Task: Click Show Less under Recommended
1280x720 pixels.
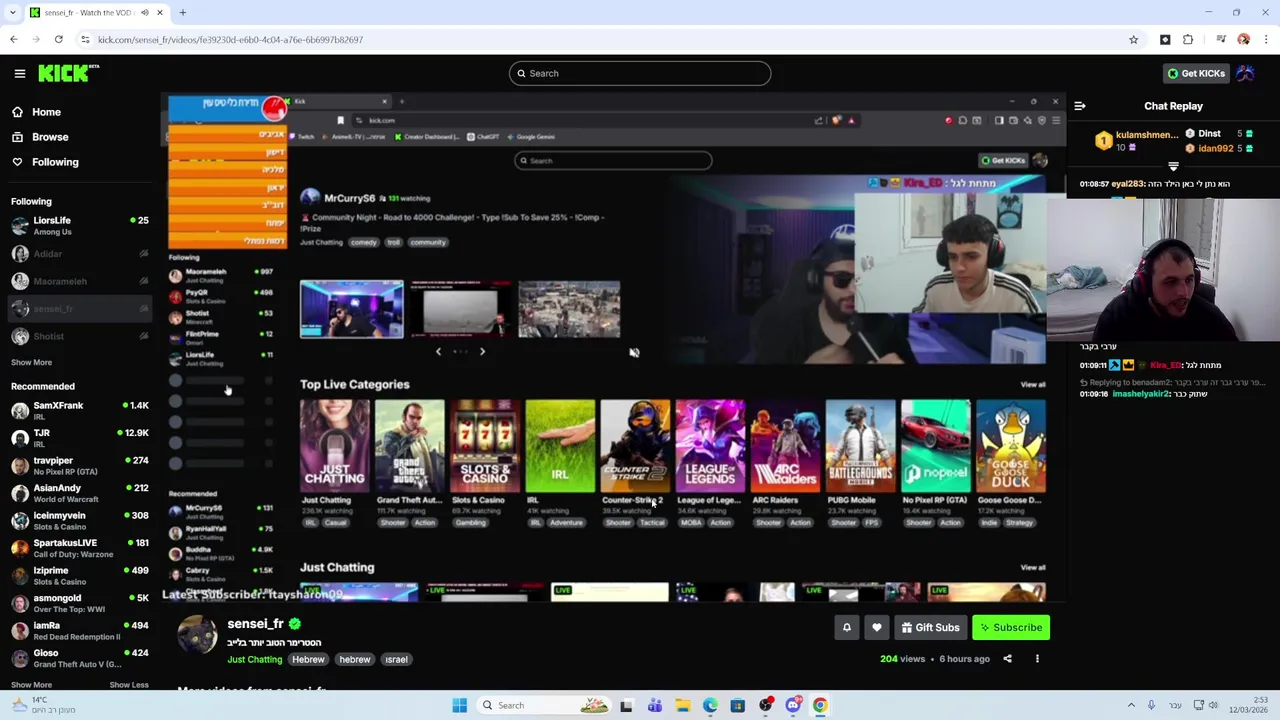Action: pos(128,685)
